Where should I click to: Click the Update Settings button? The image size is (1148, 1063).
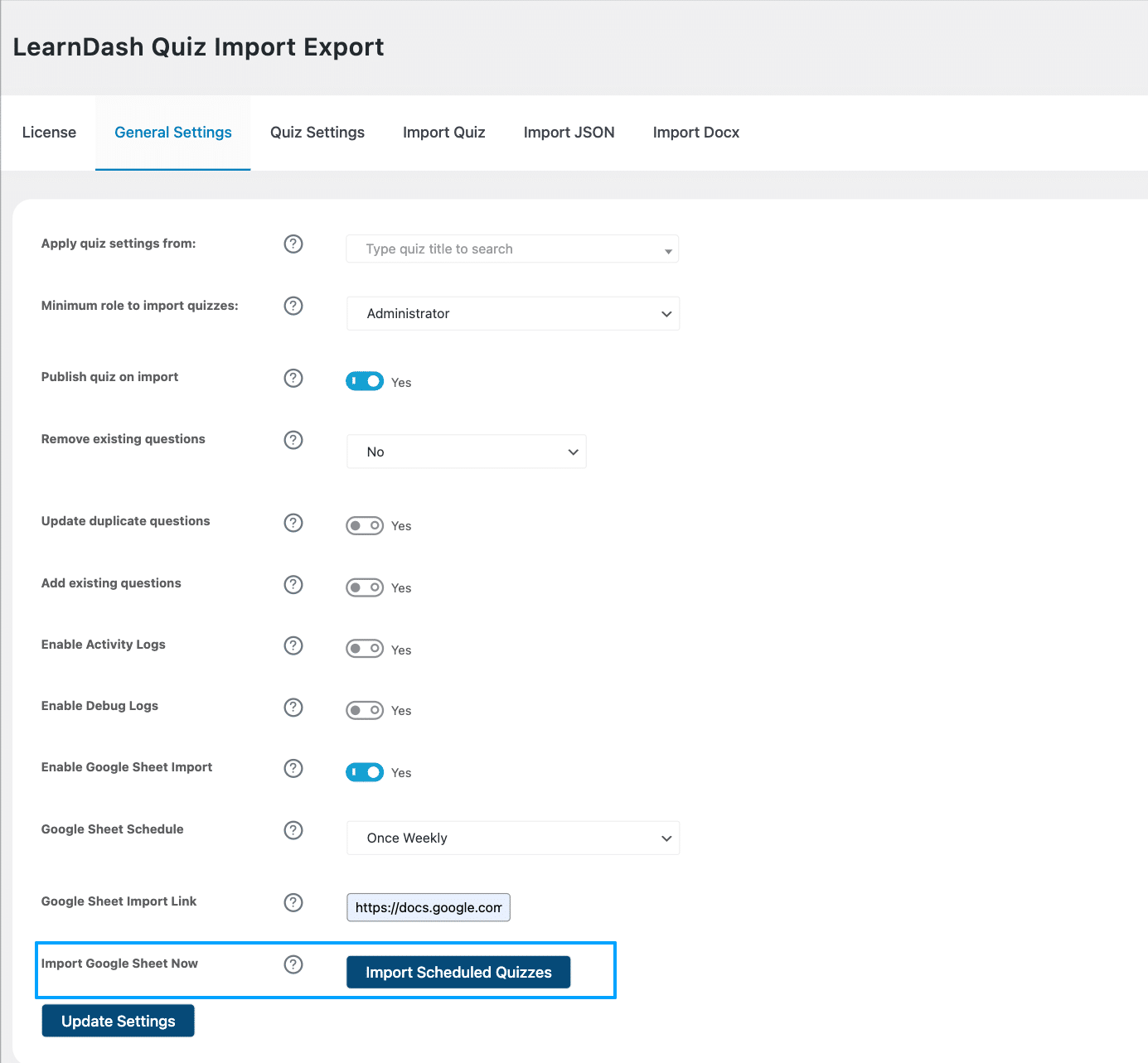(x=119, y=1021)
